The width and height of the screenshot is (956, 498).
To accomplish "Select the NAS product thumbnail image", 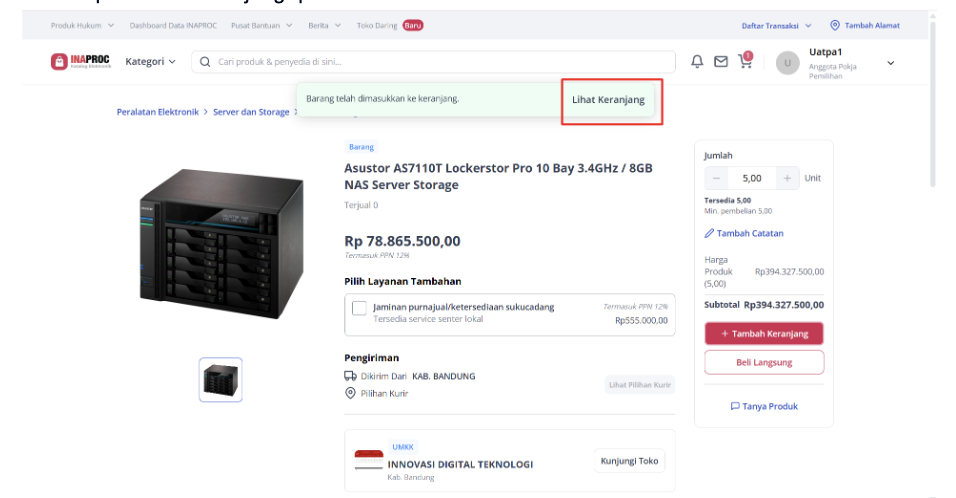I will coord(221,379).
